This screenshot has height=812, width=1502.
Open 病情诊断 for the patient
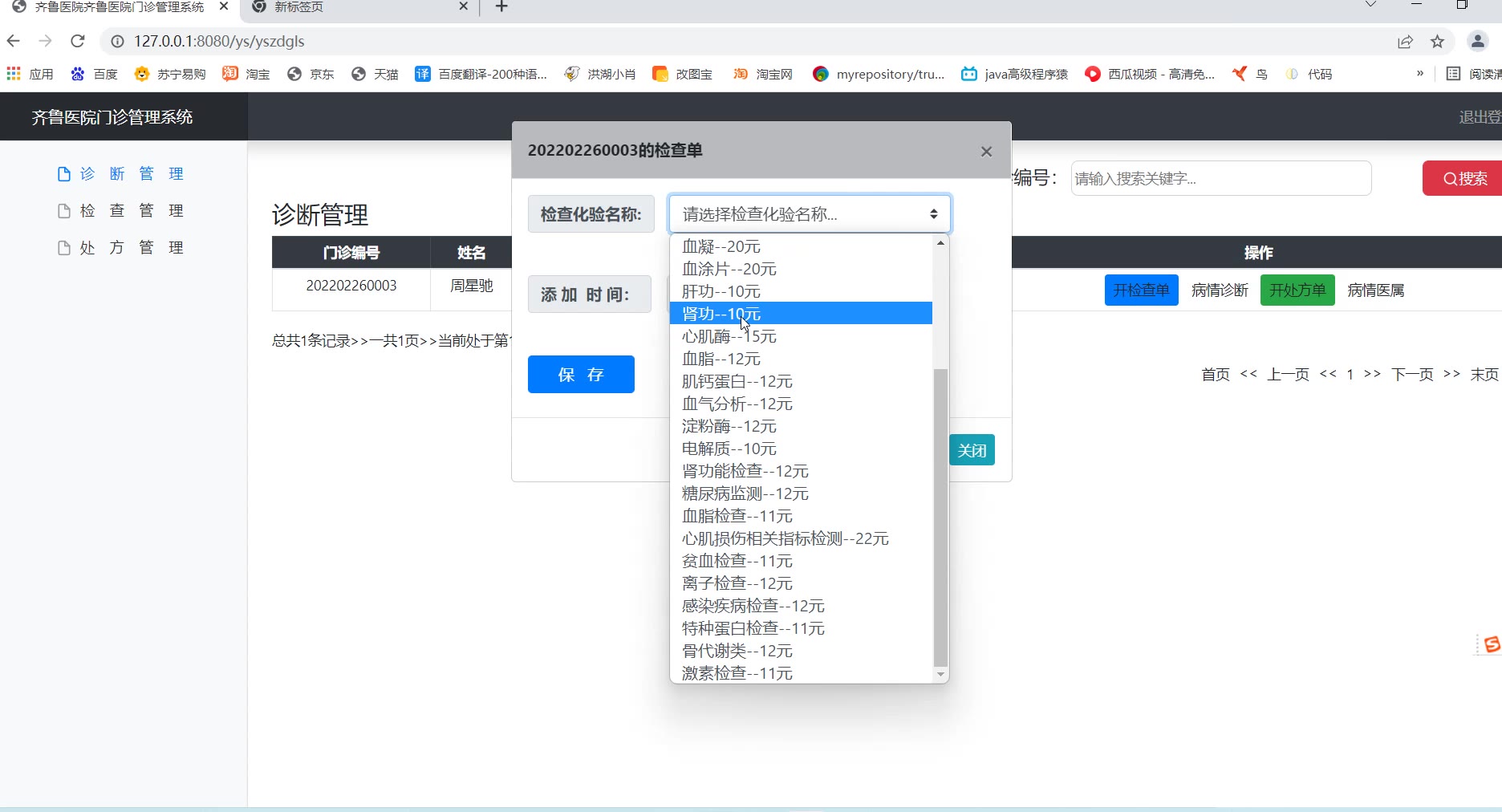tap(1220, 290)
